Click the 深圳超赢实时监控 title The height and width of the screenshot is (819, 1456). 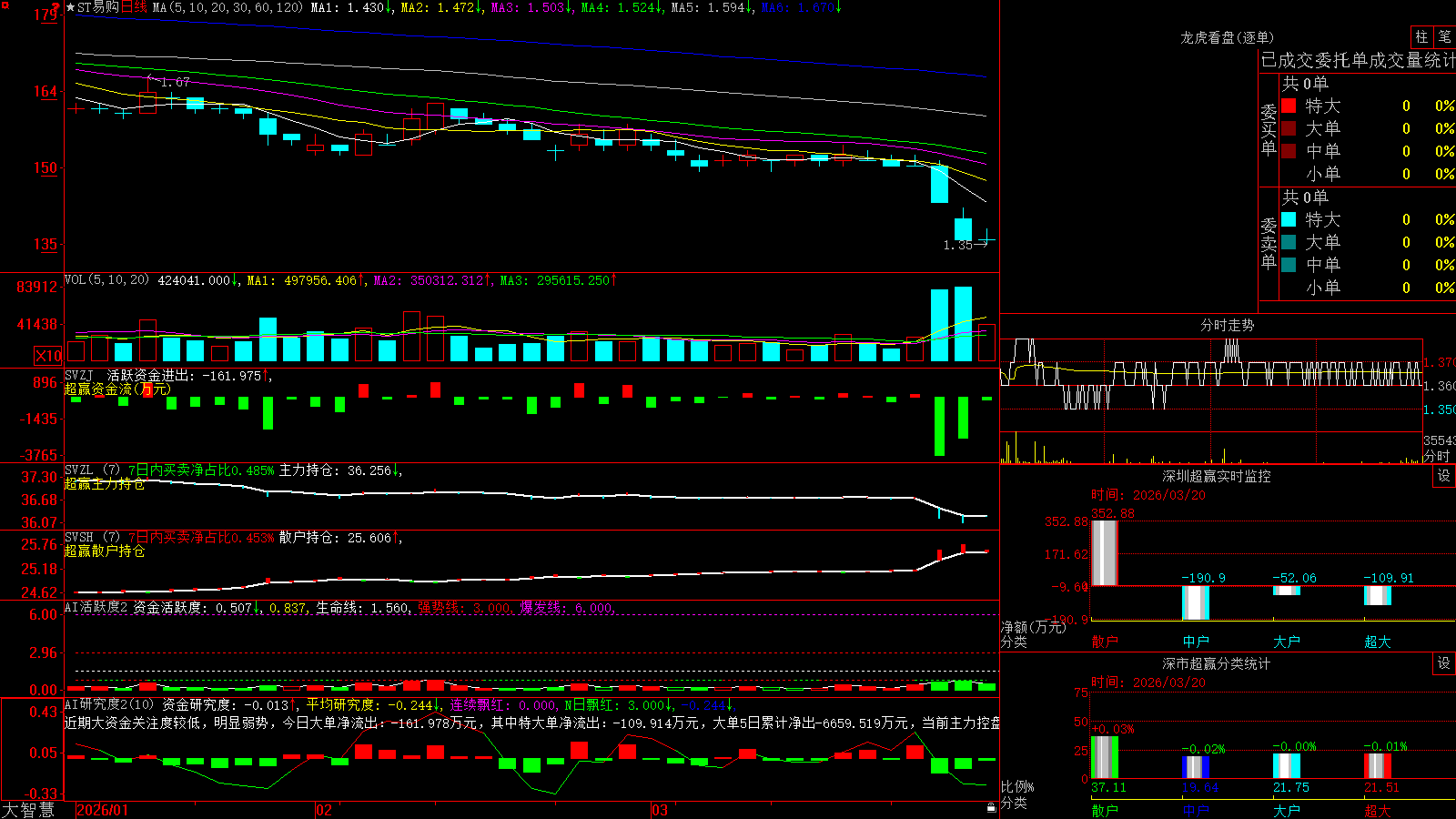coord(1216,476)
